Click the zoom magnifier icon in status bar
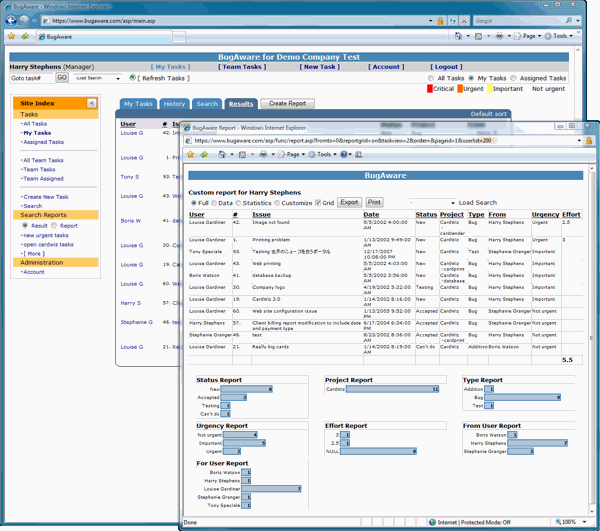 point(558,522)
